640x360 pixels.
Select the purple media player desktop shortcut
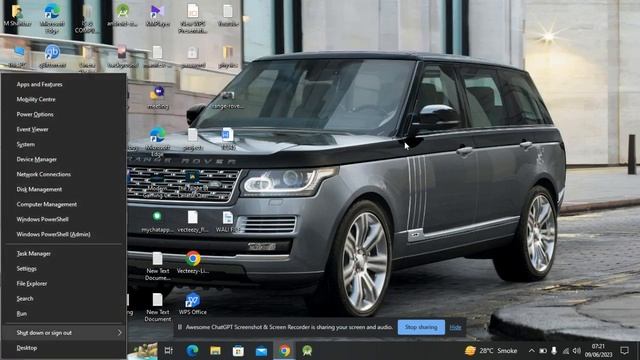[158, 15]
